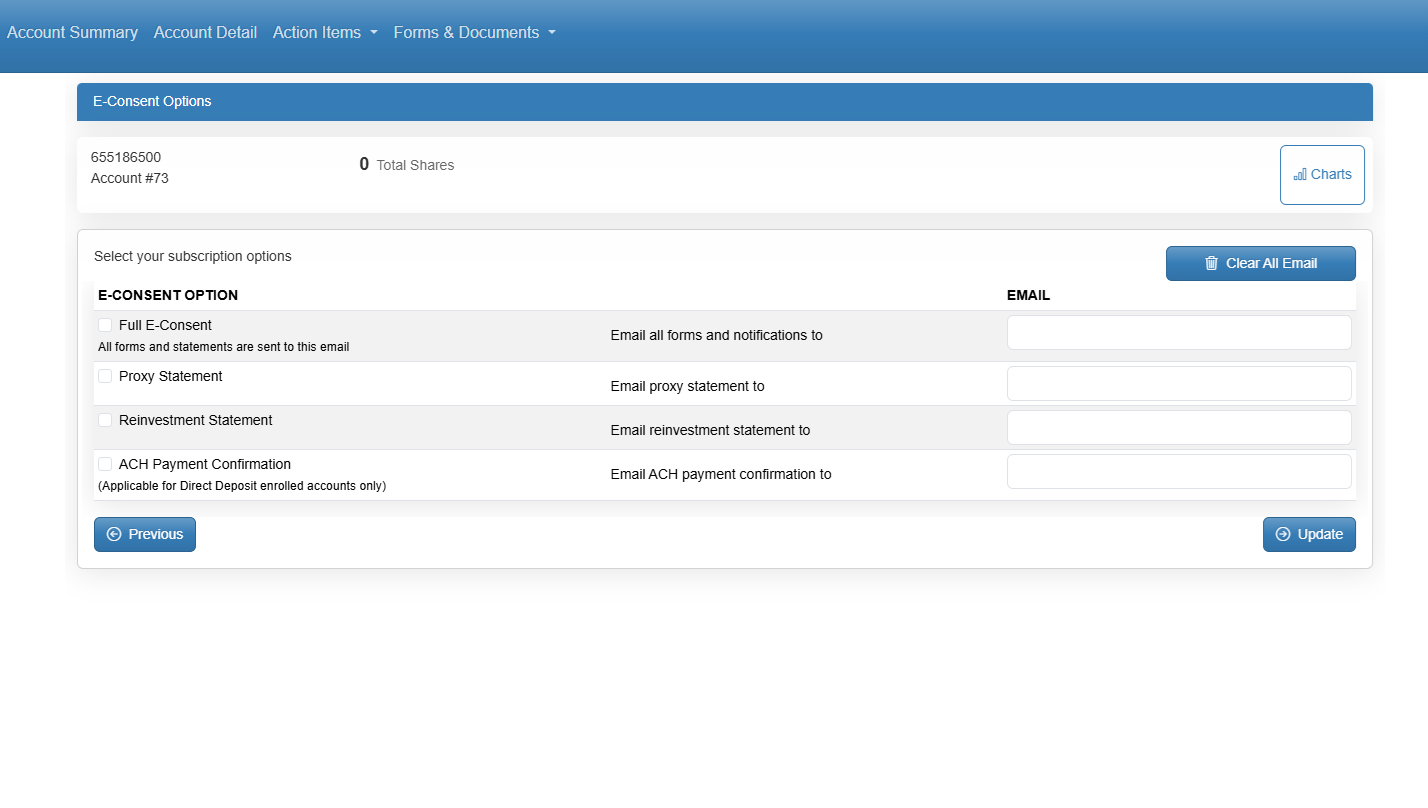Click the Clear All Email button
This screenshot has height=808, width=1428.
pos(1260,263)
